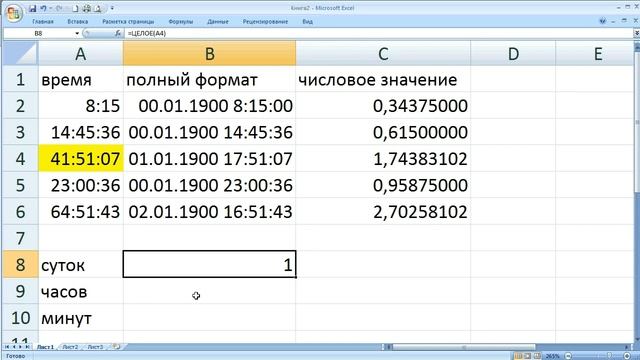Click the Undo arrow icon
The image size is (640, 360).
[43, 8]
